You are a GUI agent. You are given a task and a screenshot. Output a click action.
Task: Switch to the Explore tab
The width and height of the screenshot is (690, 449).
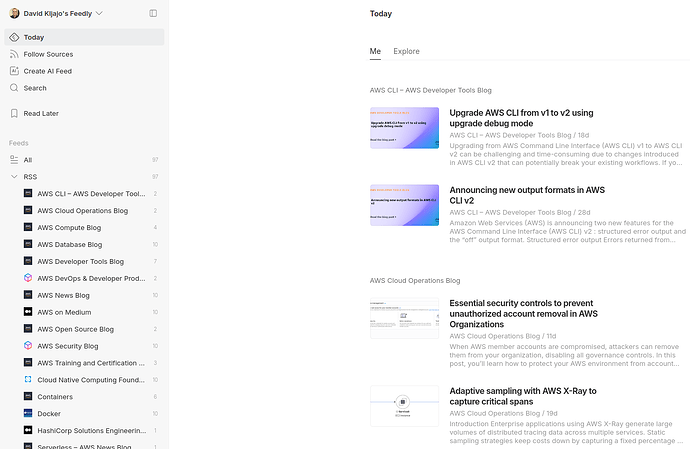[x=406, y=51]
